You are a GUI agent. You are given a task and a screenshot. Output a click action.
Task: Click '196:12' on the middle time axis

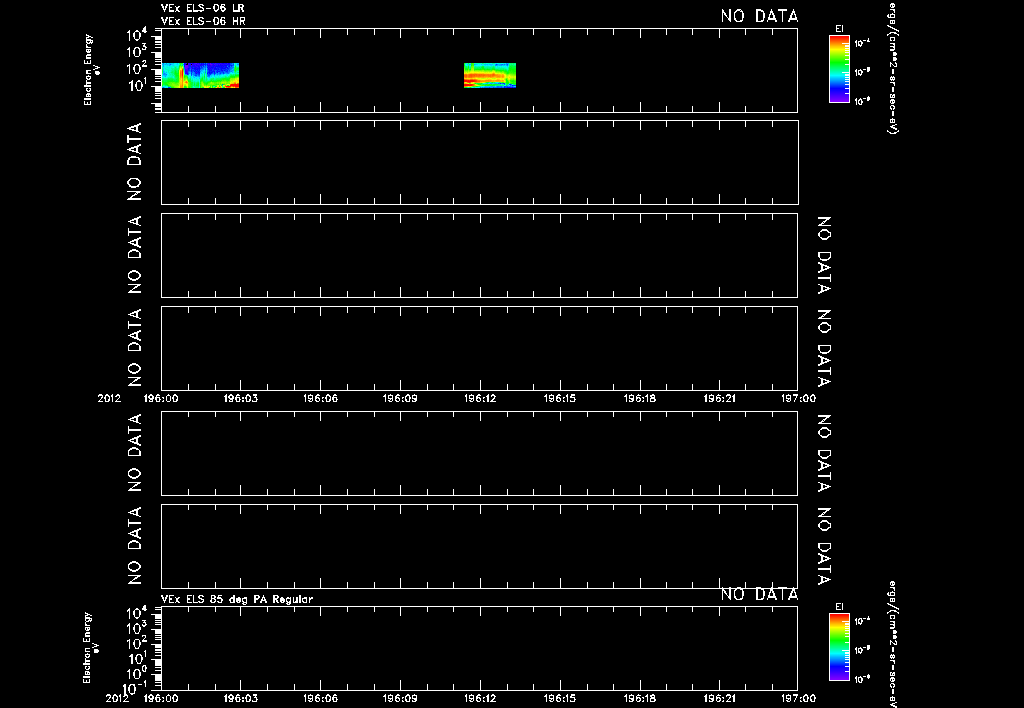pos(480,398)
